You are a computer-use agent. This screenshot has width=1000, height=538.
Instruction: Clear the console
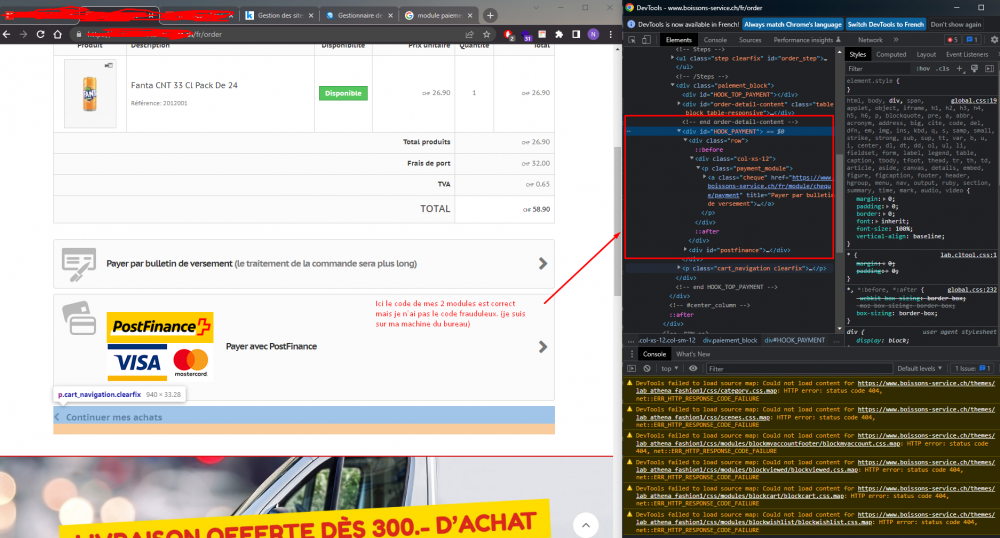point(647,368)
